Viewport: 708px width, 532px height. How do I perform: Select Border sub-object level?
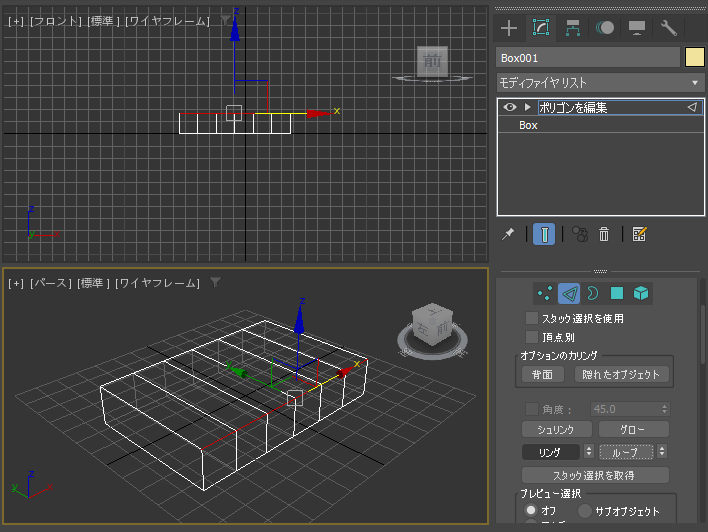click(x=593, y=293)
